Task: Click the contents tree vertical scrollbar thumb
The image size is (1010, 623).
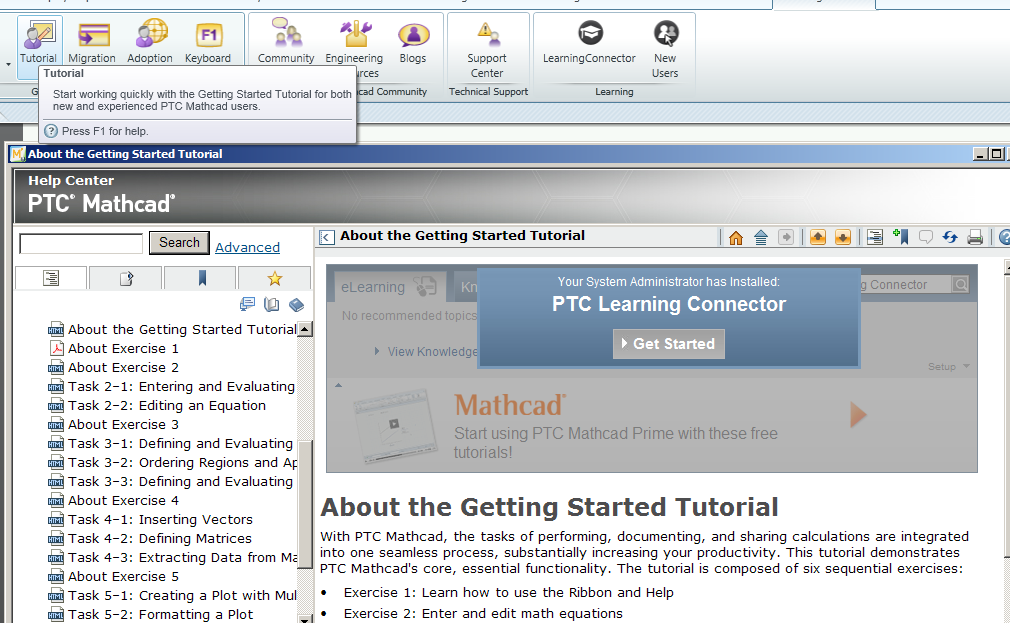Action: (x=305, y=504)
